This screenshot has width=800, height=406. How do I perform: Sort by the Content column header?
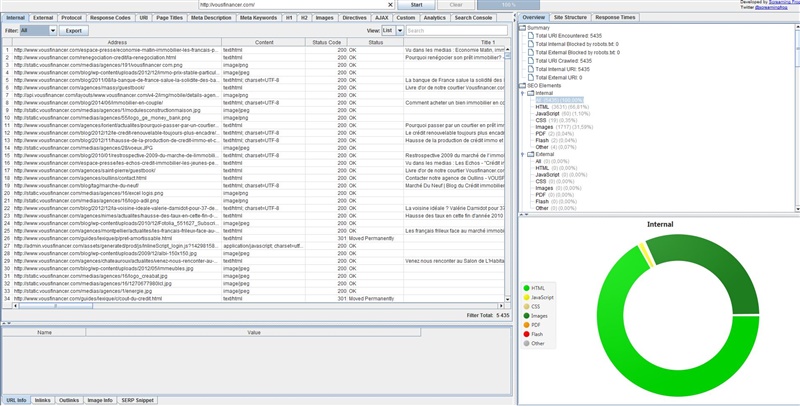pos(264,42)
